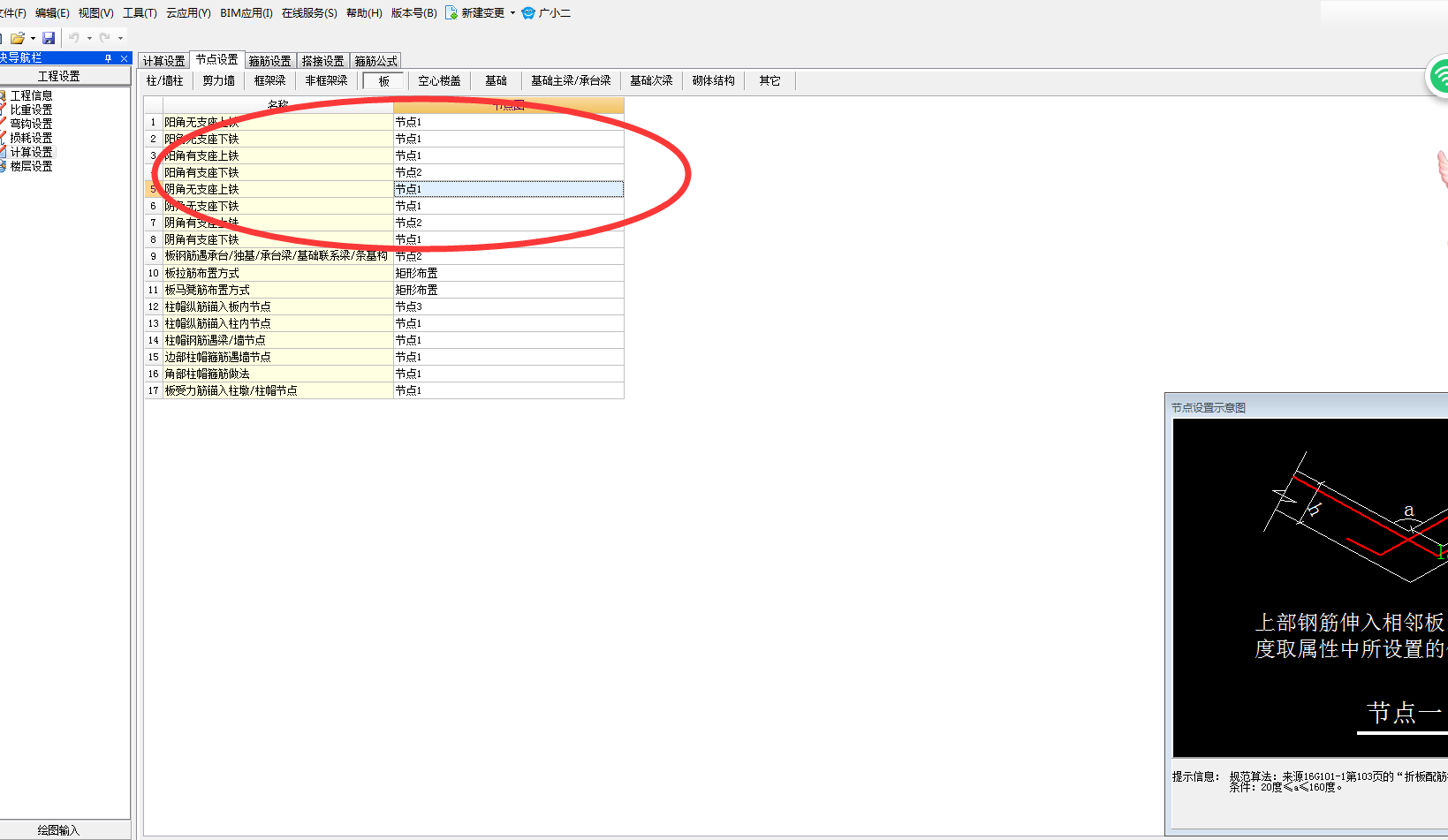Open 楼层设置 in navigation tree
The image size is (1448, 840).
point(31,166)
